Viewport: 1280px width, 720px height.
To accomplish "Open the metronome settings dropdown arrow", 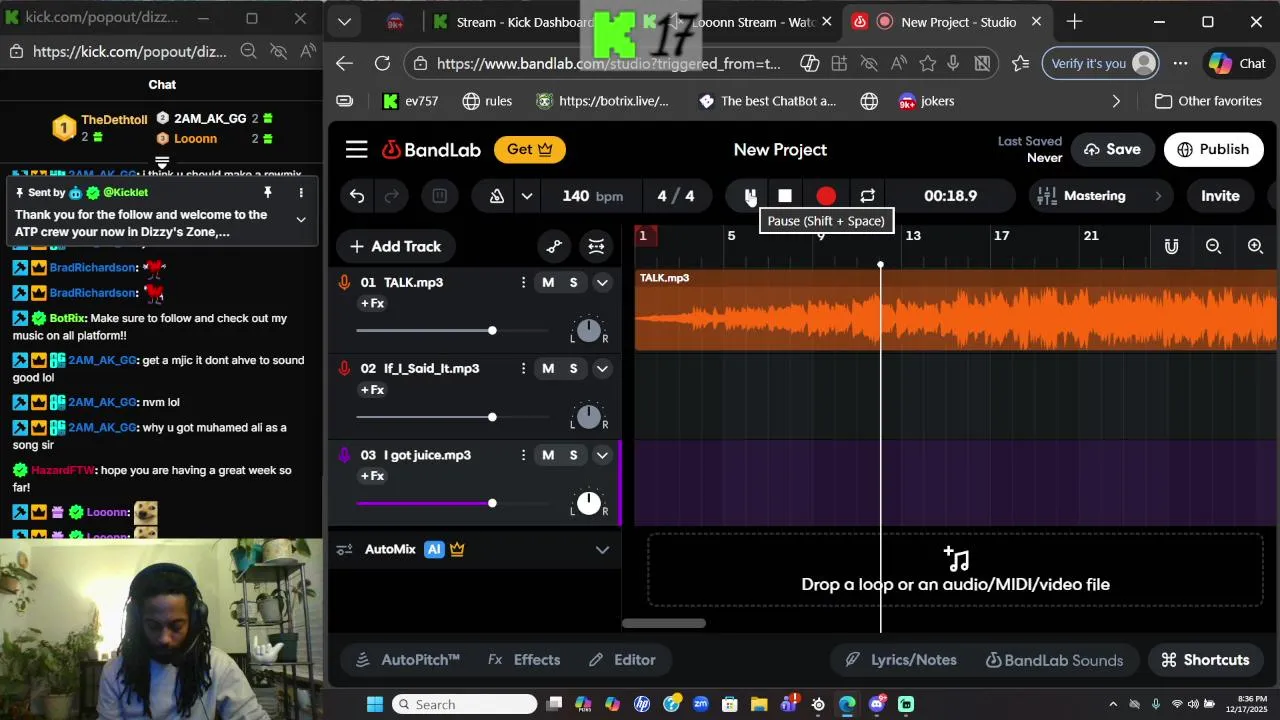I will coord(527,196).
